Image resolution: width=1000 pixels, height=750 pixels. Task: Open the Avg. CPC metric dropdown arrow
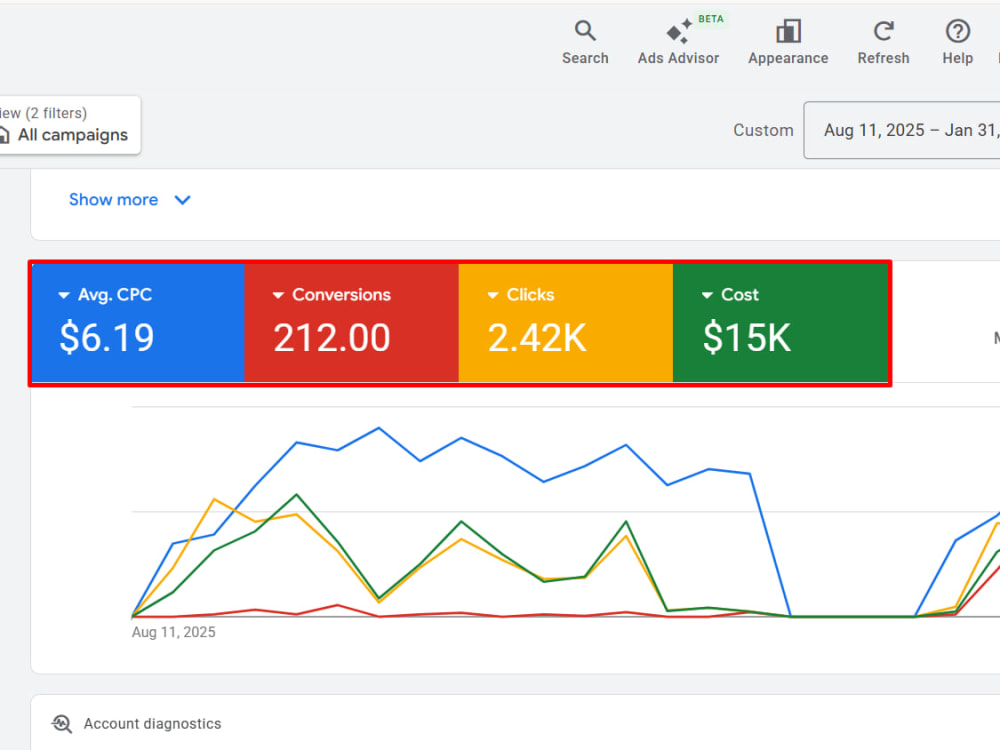(x=64, y=295)
